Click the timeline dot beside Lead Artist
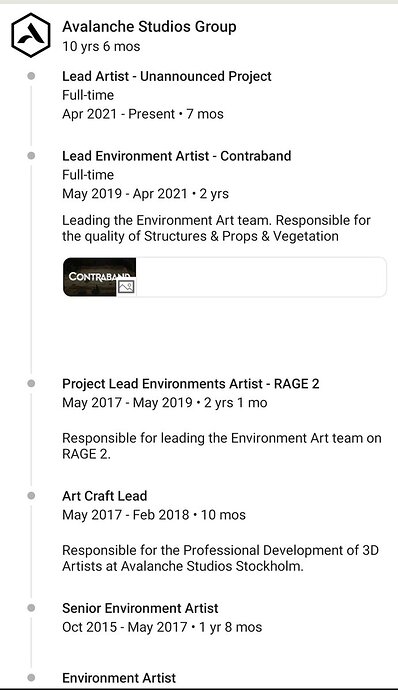 pos(31,76)
